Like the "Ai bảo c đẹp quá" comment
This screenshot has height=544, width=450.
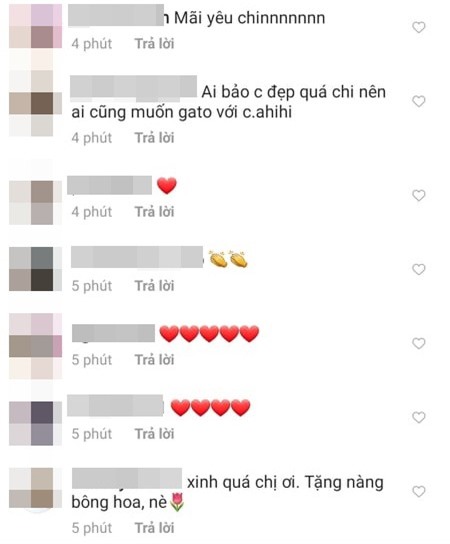(x=418, y=101)
